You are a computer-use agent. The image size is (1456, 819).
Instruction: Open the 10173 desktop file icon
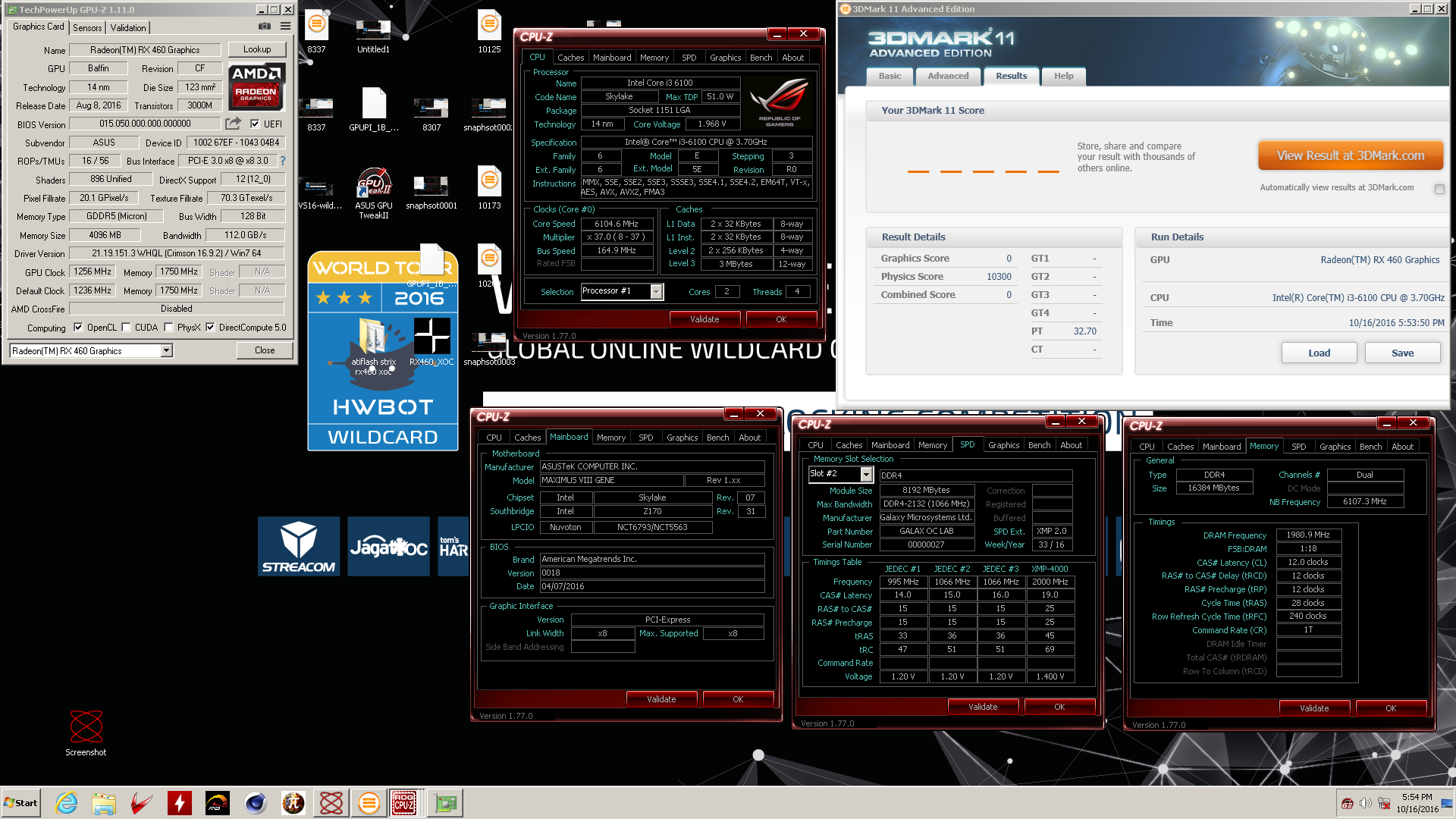click(x=489, y=187)
